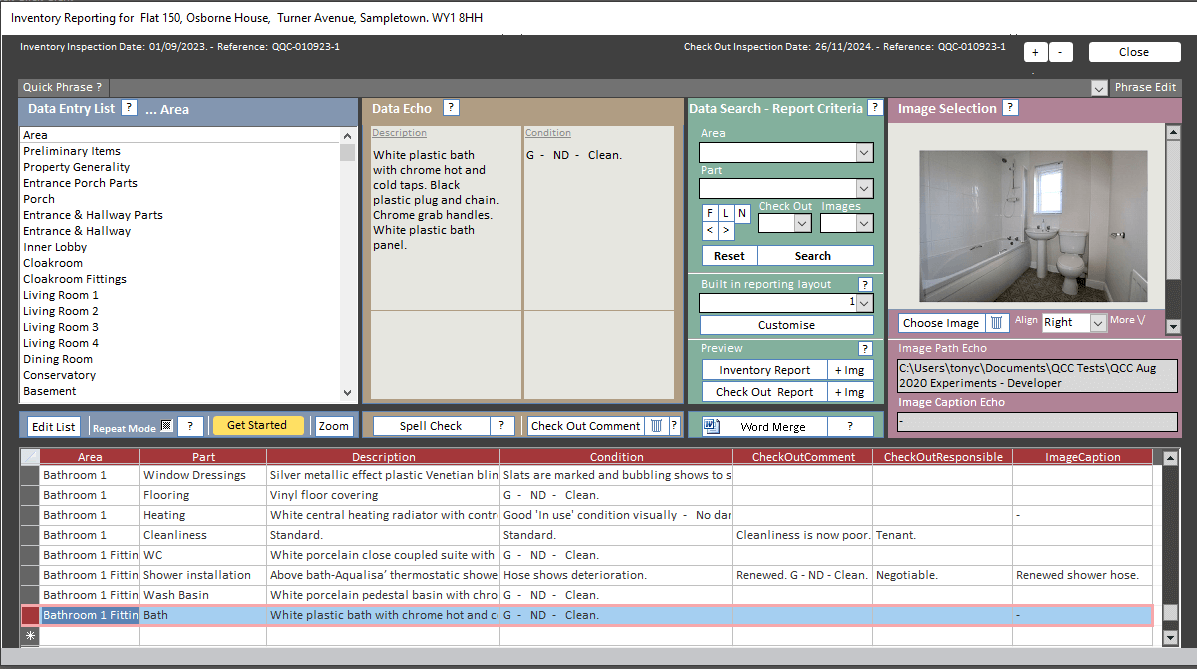
Task: Click the Customise button
Action: (786, 325)
